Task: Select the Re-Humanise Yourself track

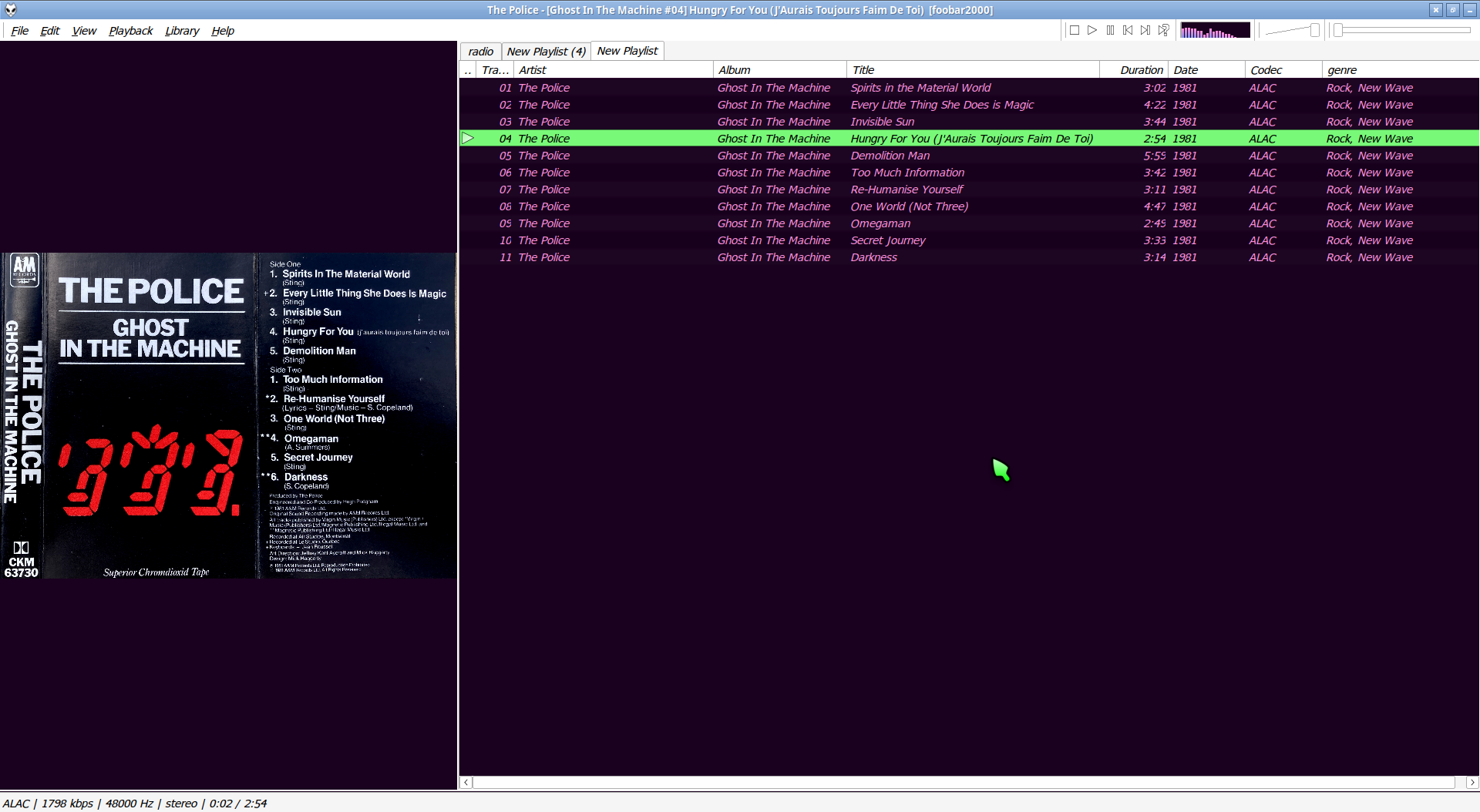Action: pos(969,190)
